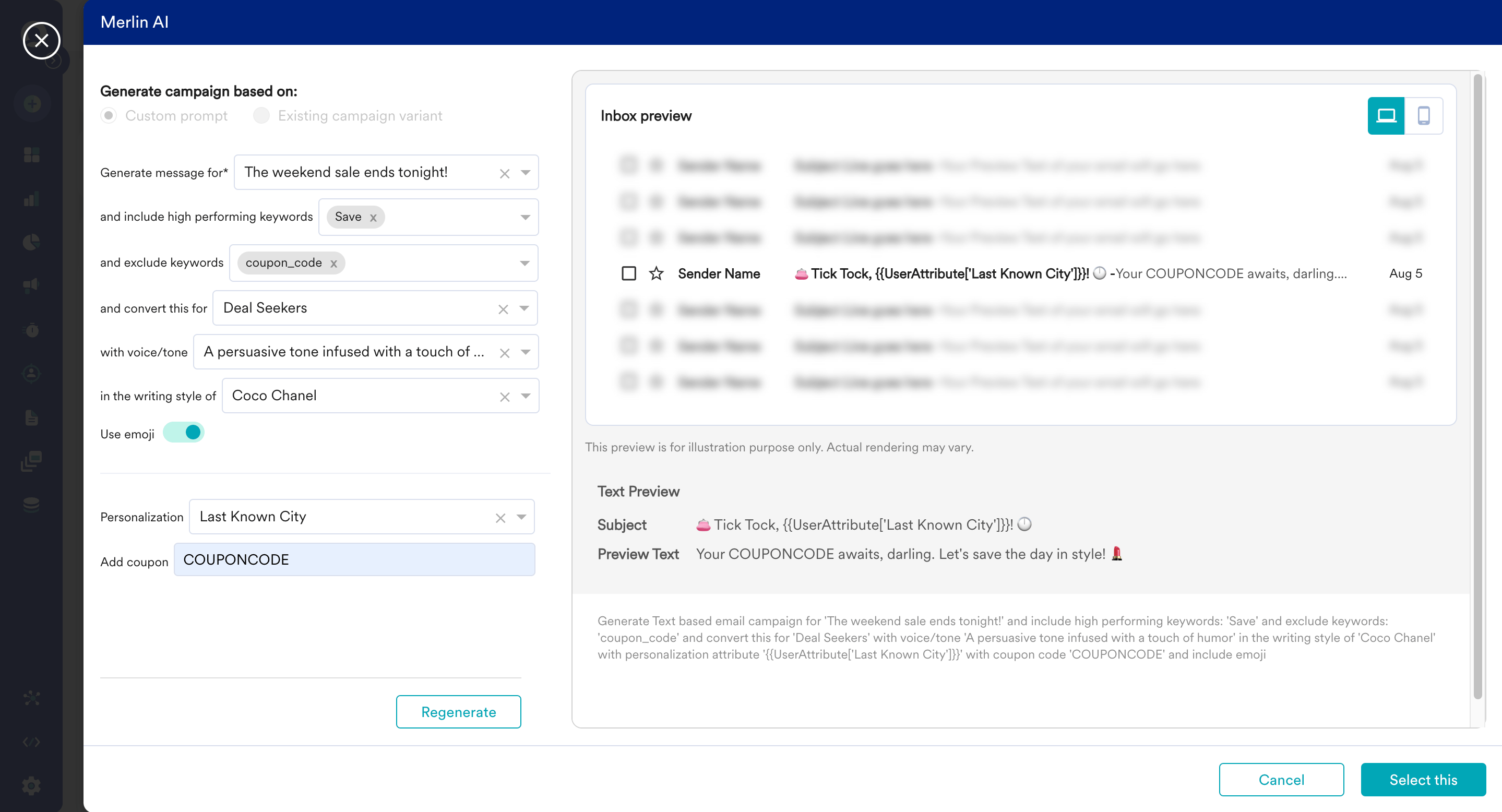Clear the Coco Chanel writing style

point(504,397)
